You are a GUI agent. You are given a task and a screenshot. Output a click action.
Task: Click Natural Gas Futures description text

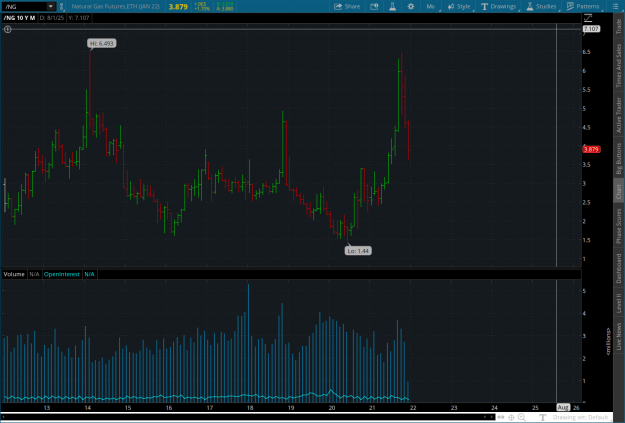click(116, 6)
